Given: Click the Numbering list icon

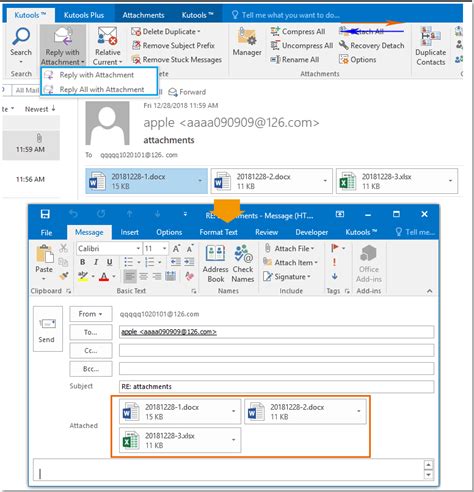Looking at the screenshot, I should 150,262.
